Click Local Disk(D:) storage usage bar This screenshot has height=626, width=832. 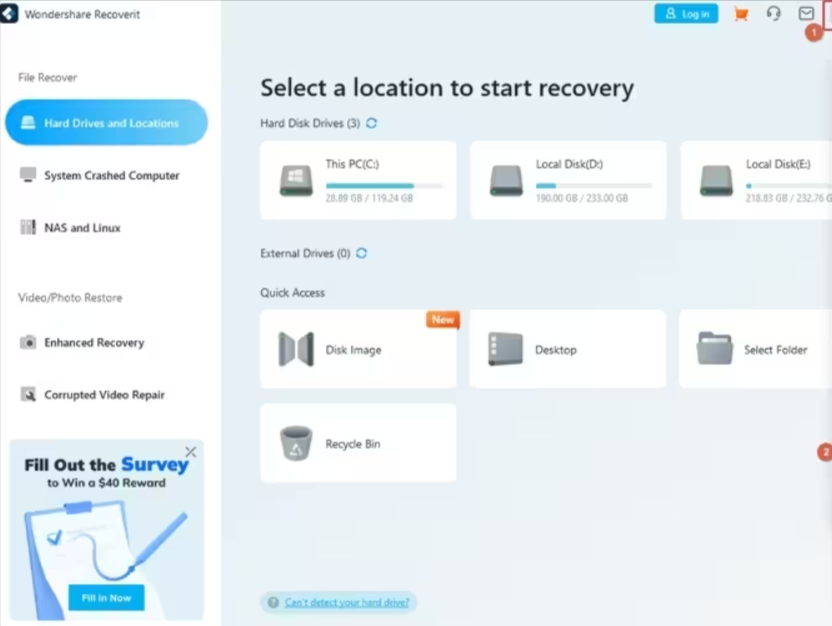tap(594, 186)
